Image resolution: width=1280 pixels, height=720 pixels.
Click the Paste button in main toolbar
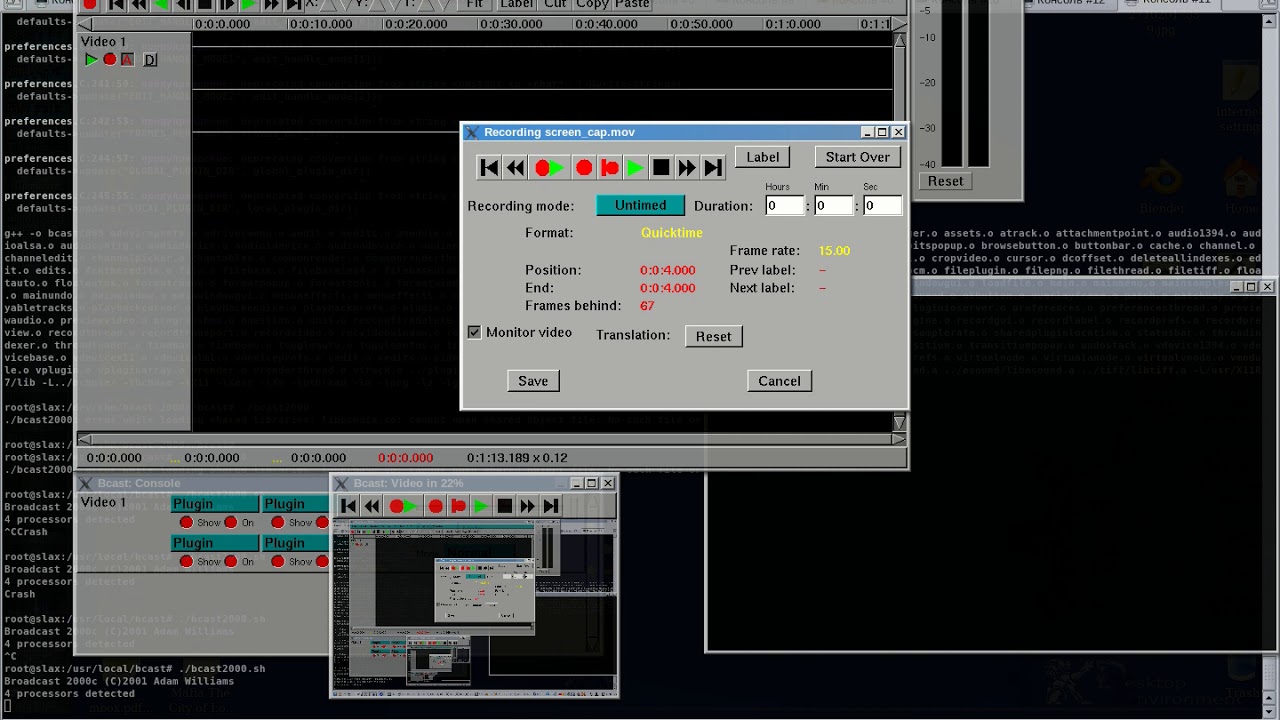click(632, 4)
